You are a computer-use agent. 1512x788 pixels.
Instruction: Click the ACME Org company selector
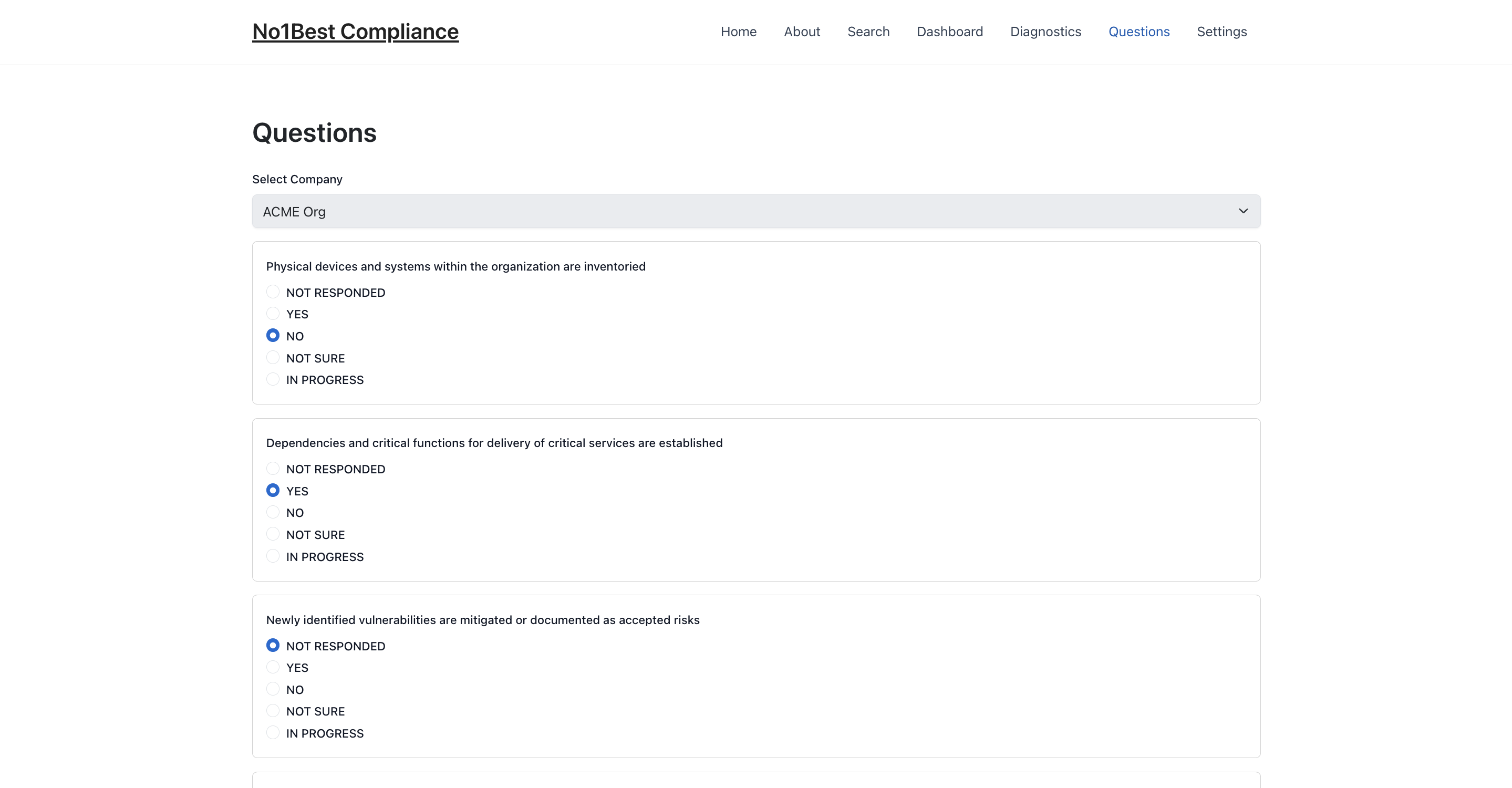[755, 211]
